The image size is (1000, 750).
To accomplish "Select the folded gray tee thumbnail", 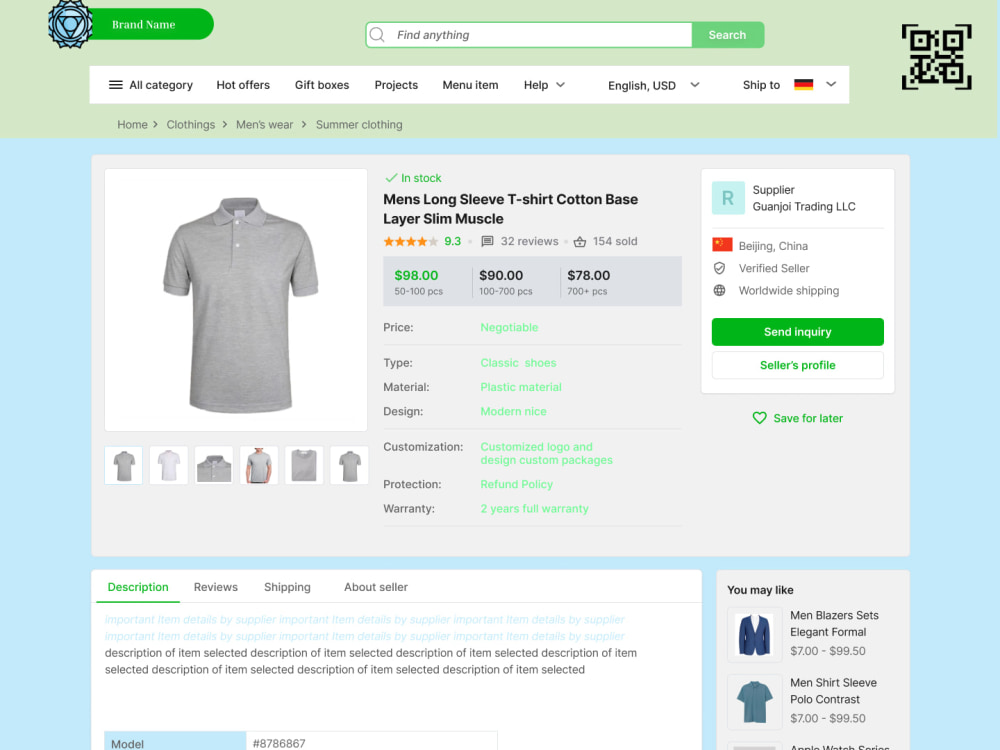I will click(304, 465).
